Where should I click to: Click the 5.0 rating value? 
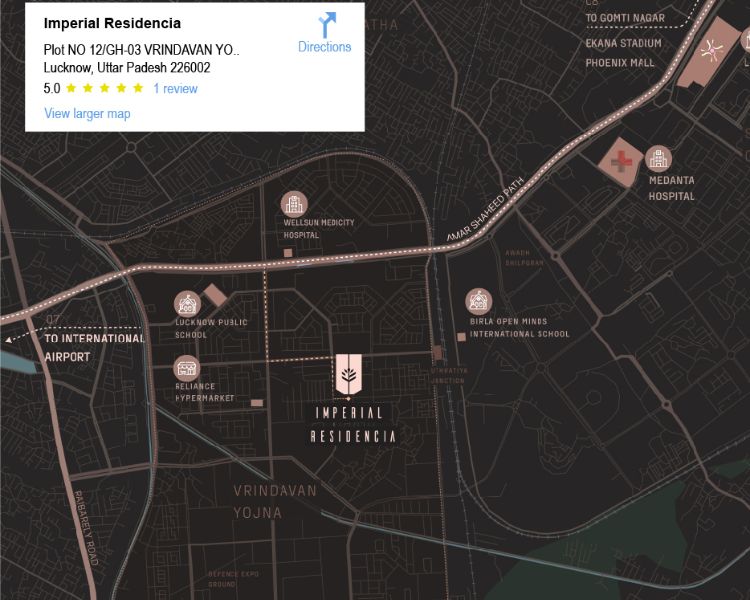(x=52, y=89)
